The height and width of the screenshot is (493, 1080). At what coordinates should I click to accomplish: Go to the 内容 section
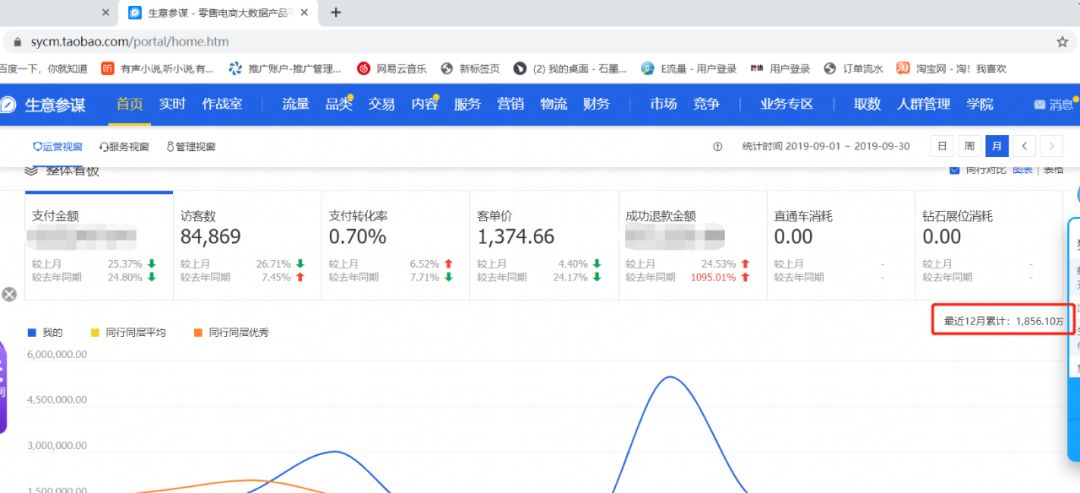[424, 105]
